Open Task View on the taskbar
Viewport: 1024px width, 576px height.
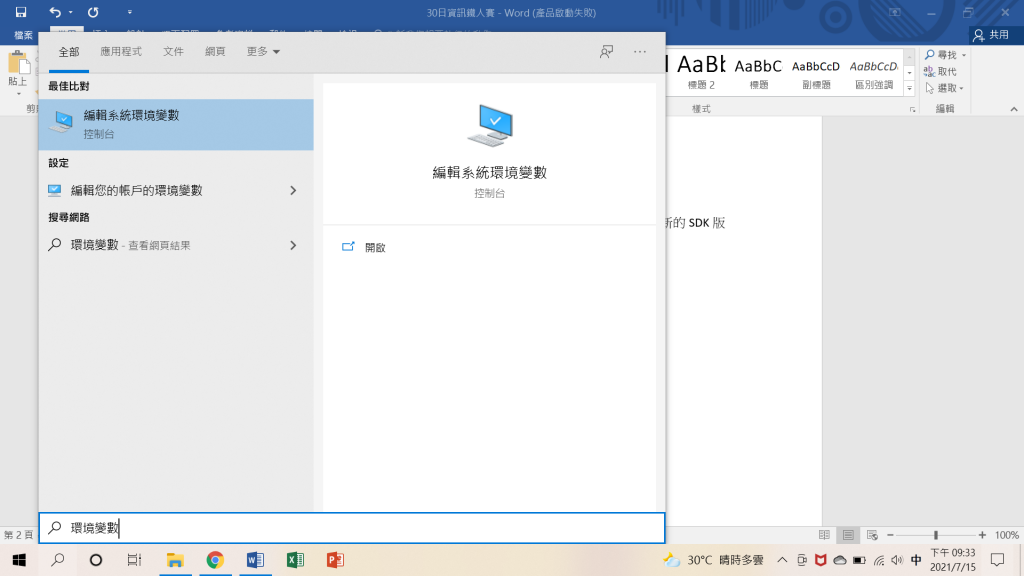(x=135, y=560)
